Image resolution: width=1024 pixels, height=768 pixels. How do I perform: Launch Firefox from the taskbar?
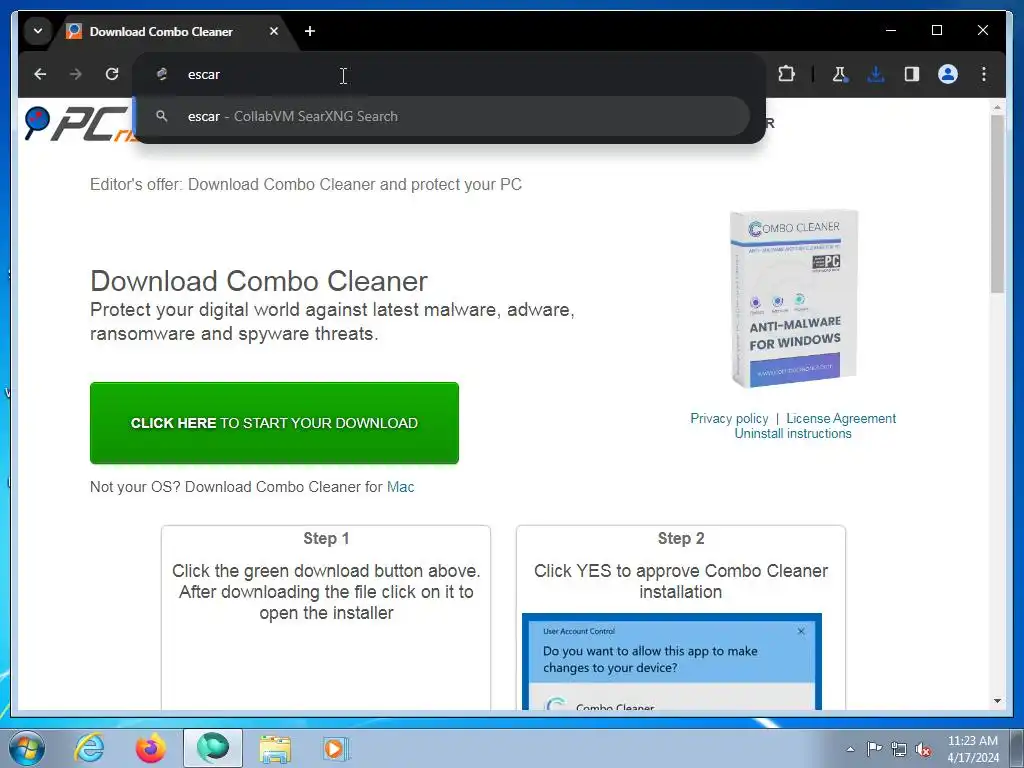pos(151,748)
